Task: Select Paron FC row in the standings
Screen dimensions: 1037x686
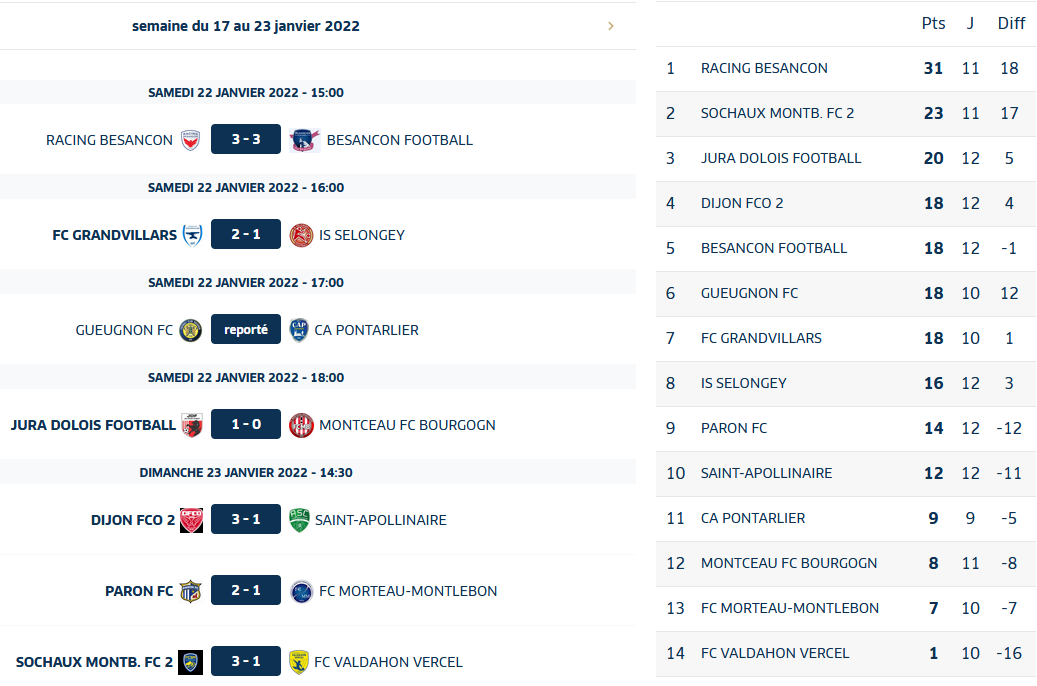Action: click(x=734, y=428)
